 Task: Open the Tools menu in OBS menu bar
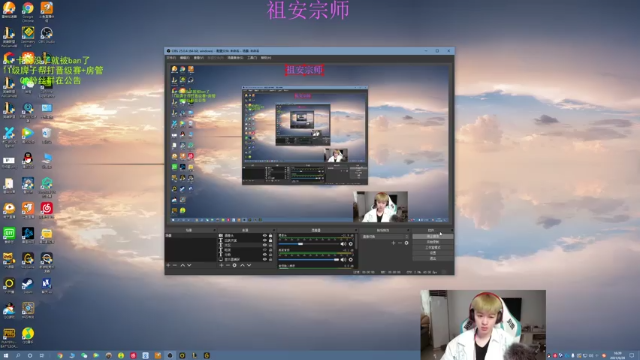252,58
